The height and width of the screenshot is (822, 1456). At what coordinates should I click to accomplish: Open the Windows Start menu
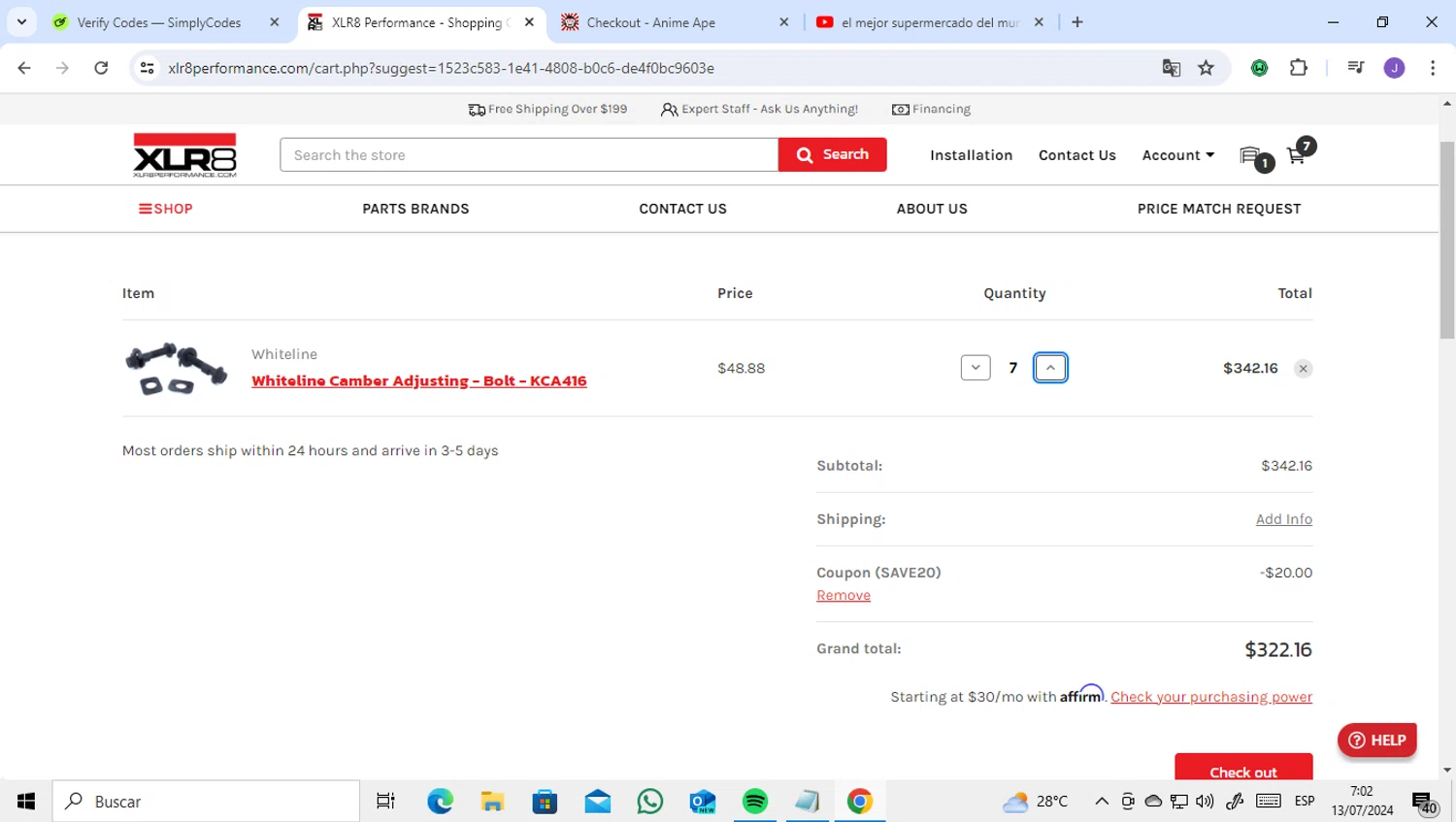[26, 802]
